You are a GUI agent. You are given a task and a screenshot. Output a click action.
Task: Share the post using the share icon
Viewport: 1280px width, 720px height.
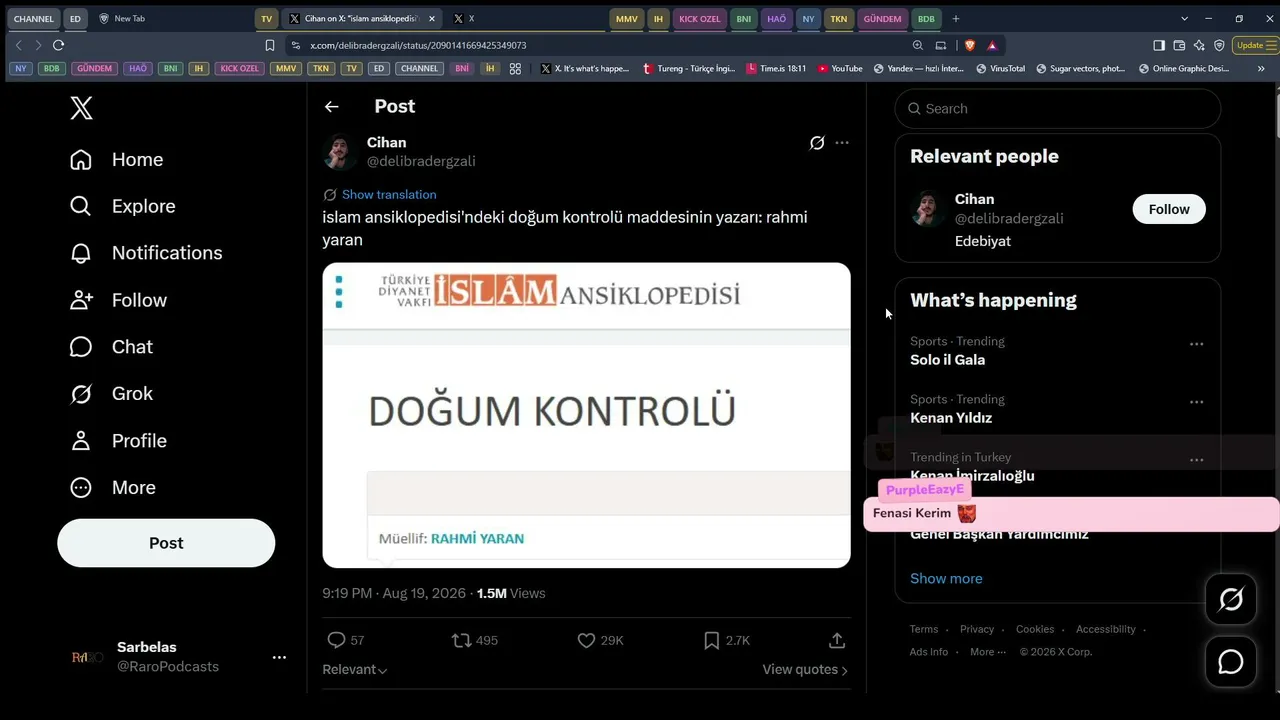837,640
